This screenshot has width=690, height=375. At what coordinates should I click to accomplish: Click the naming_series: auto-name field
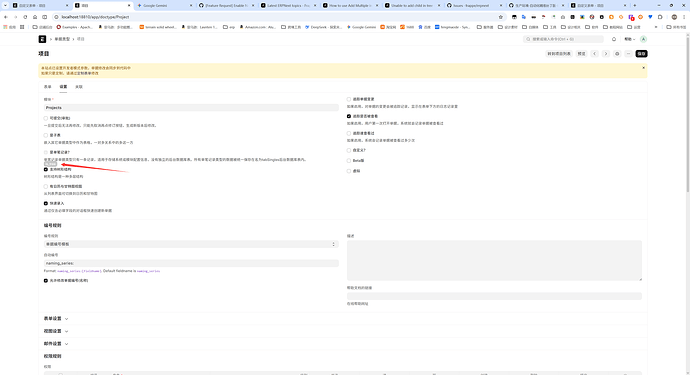[x=191, y=263]
